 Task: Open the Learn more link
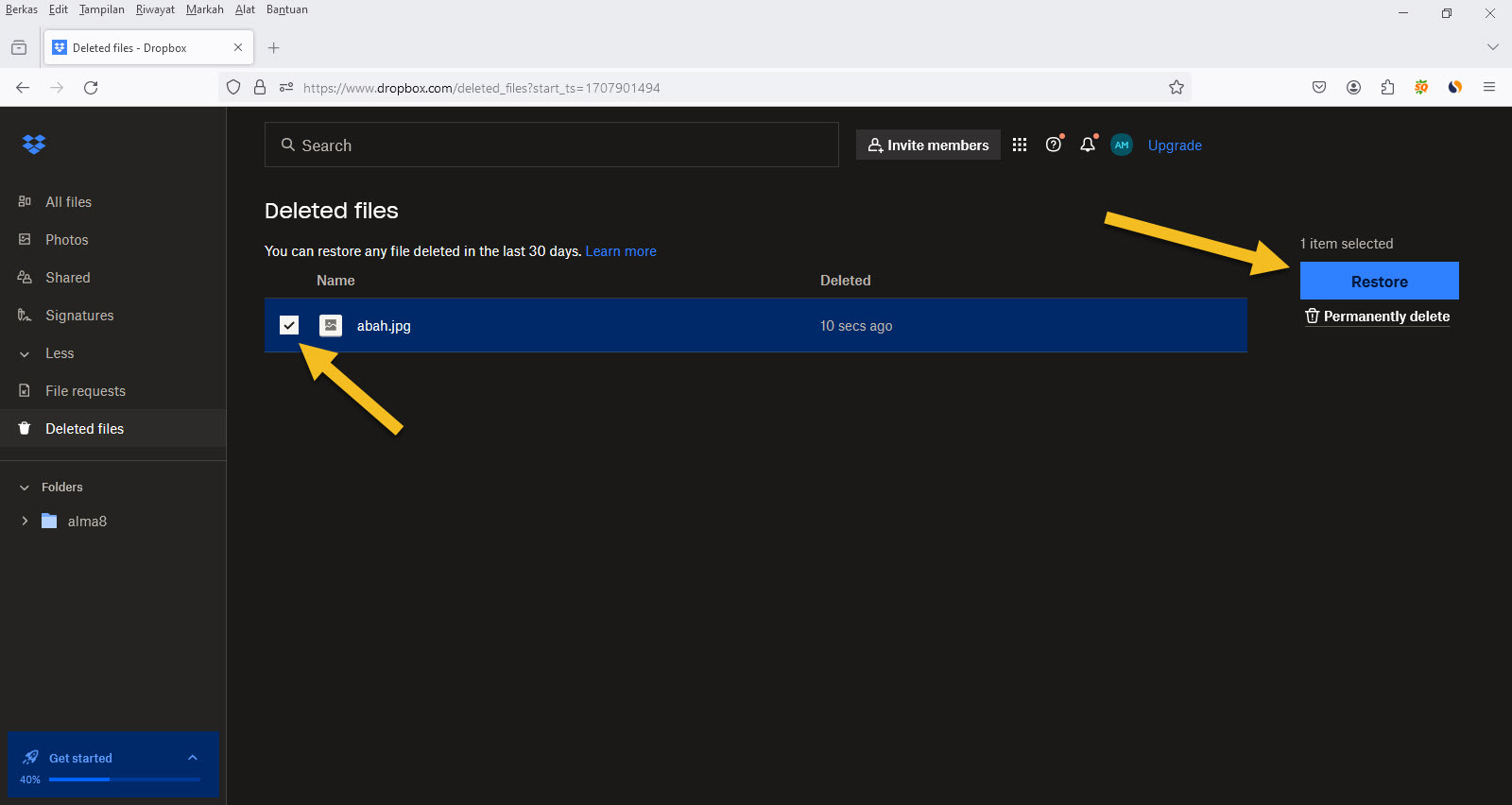[x=620, y=251]
